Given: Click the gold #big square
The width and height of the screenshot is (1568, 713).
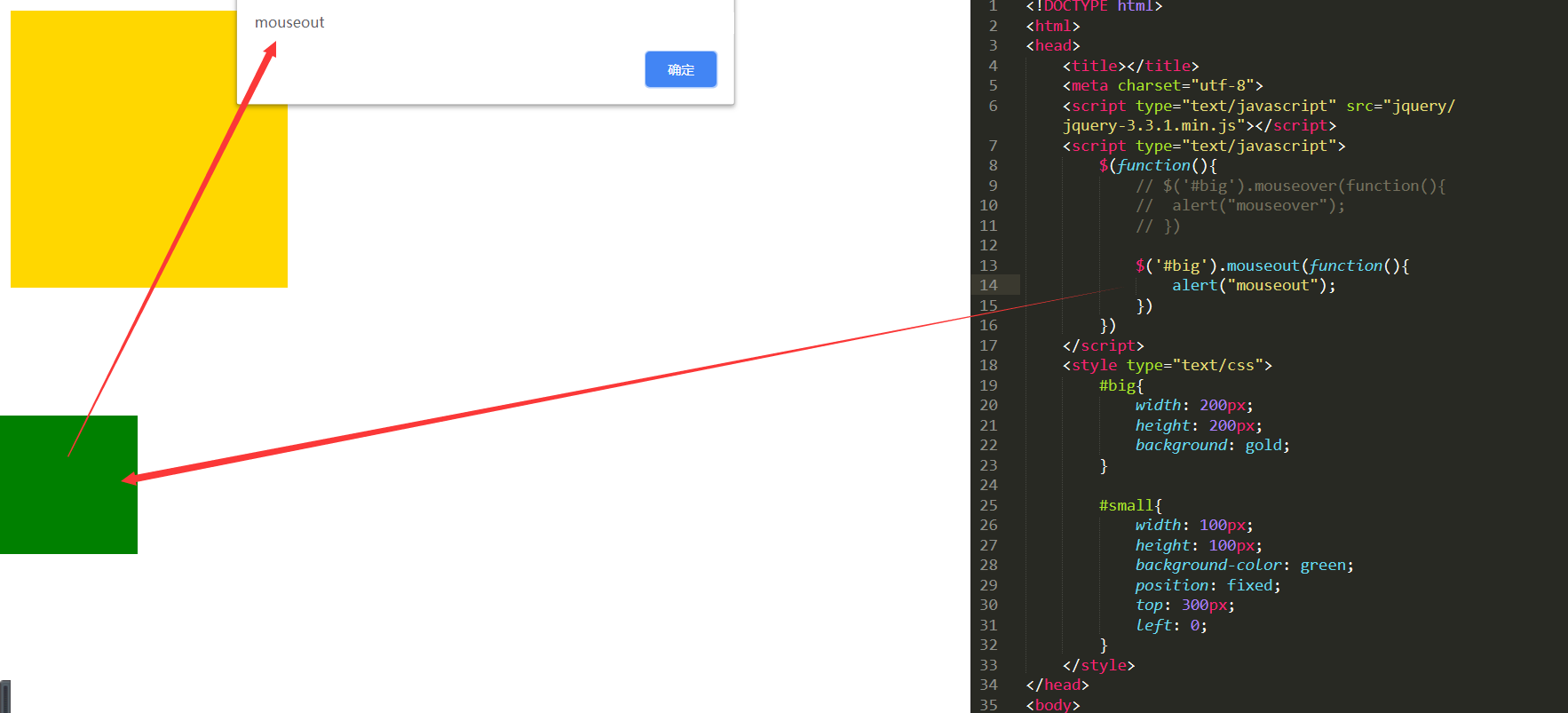Looking at the screenshot, I should pyautogui.click(x=149, y=149).
